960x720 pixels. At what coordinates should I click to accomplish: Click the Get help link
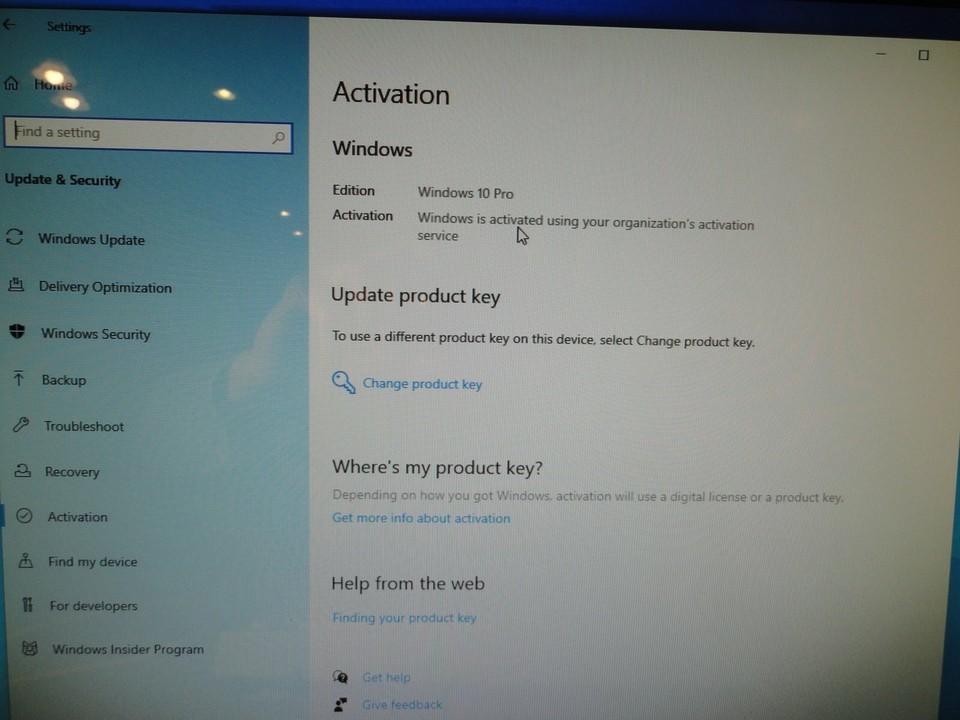386,678
